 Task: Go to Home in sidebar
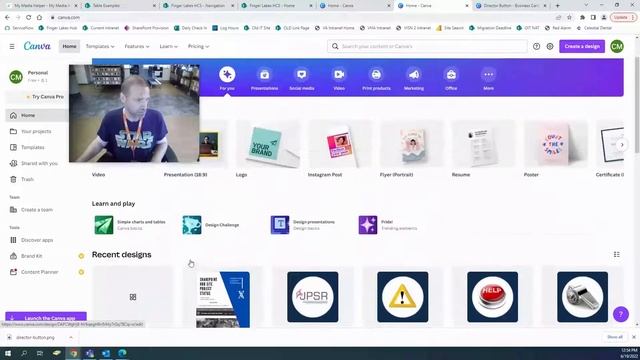tap(37, 116)
